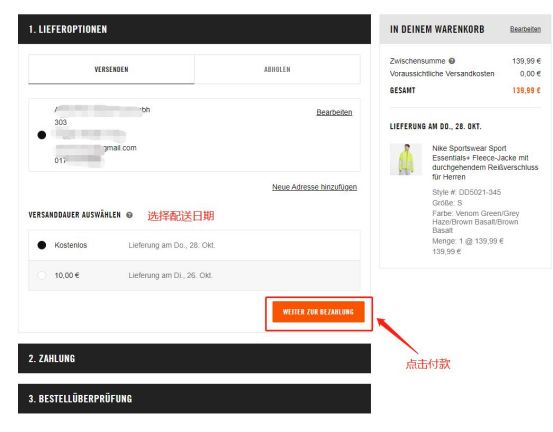Image resolution: width=553 pixels, height=432 pixels.
Task: Edit the saved address via Bearbeiten link
Action: (334, 112)
